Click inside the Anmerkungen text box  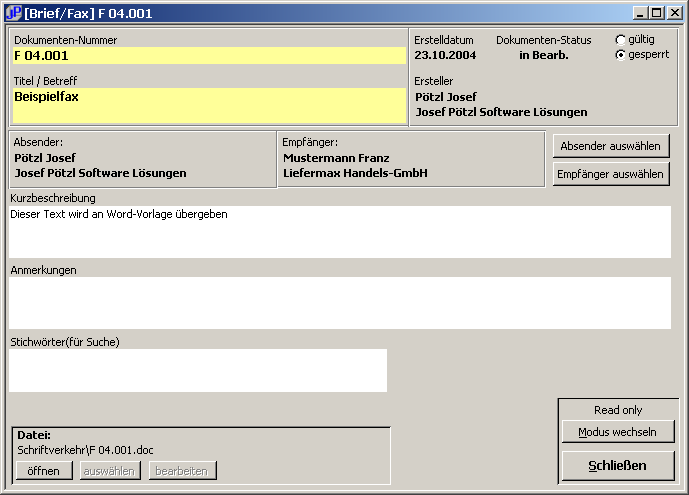pyautogui.click(x=340, y=302)
